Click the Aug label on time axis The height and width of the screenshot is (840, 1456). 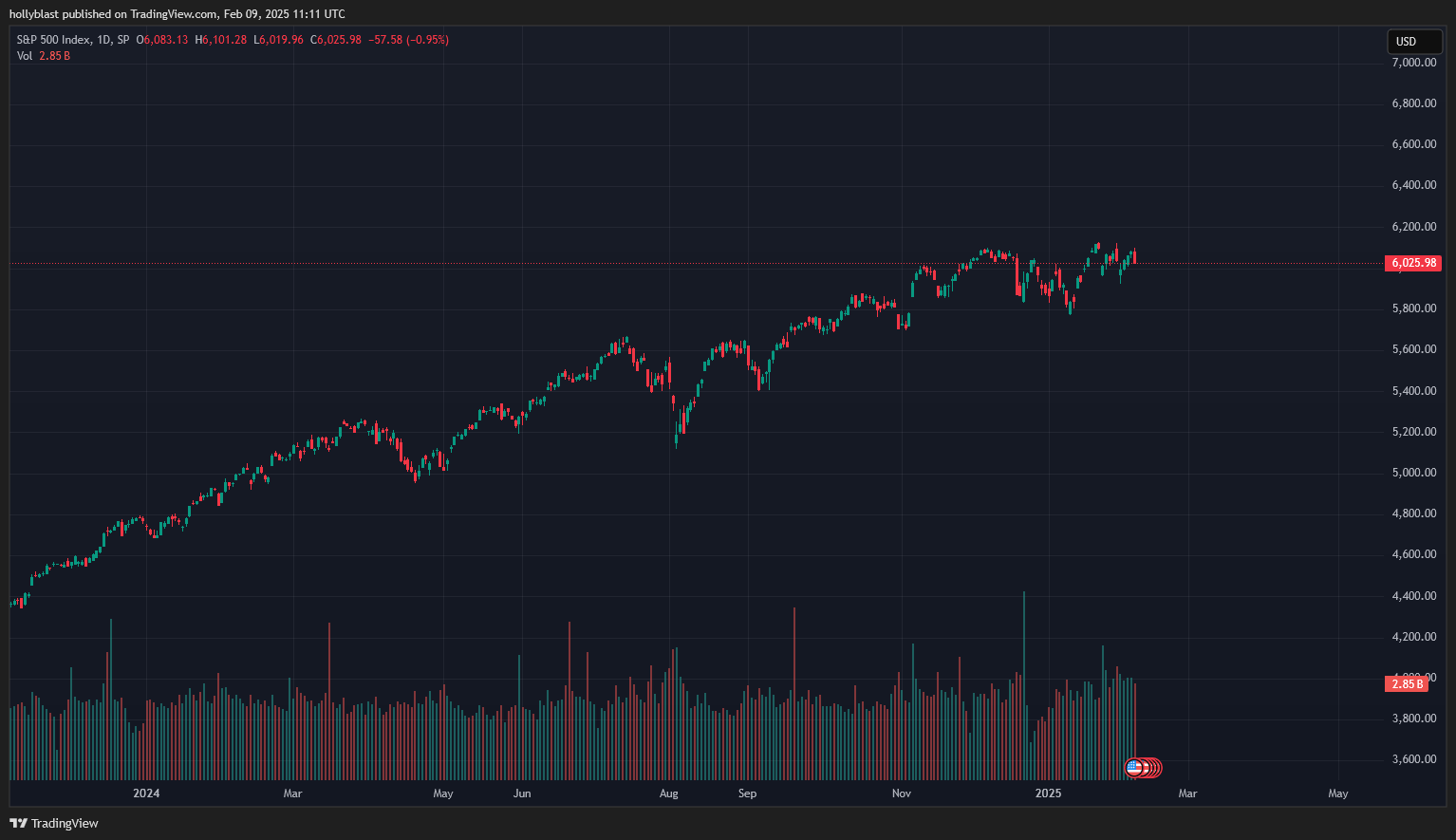tap(669, 793)
